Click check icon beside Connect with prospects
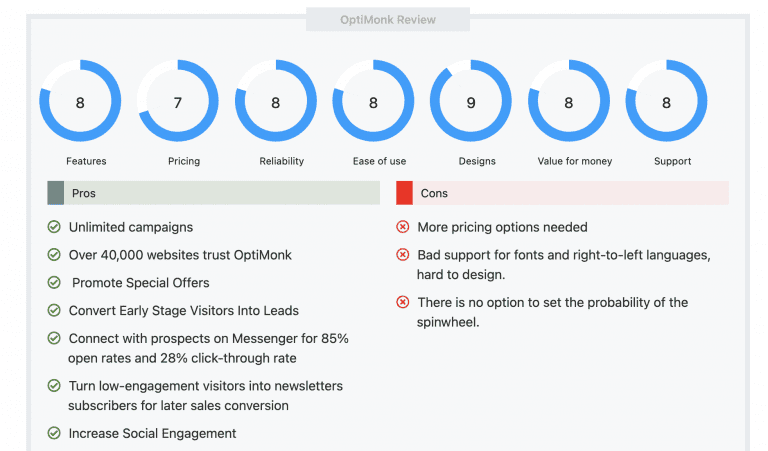Screen dimensions: 768x451 tap(54, 338)
